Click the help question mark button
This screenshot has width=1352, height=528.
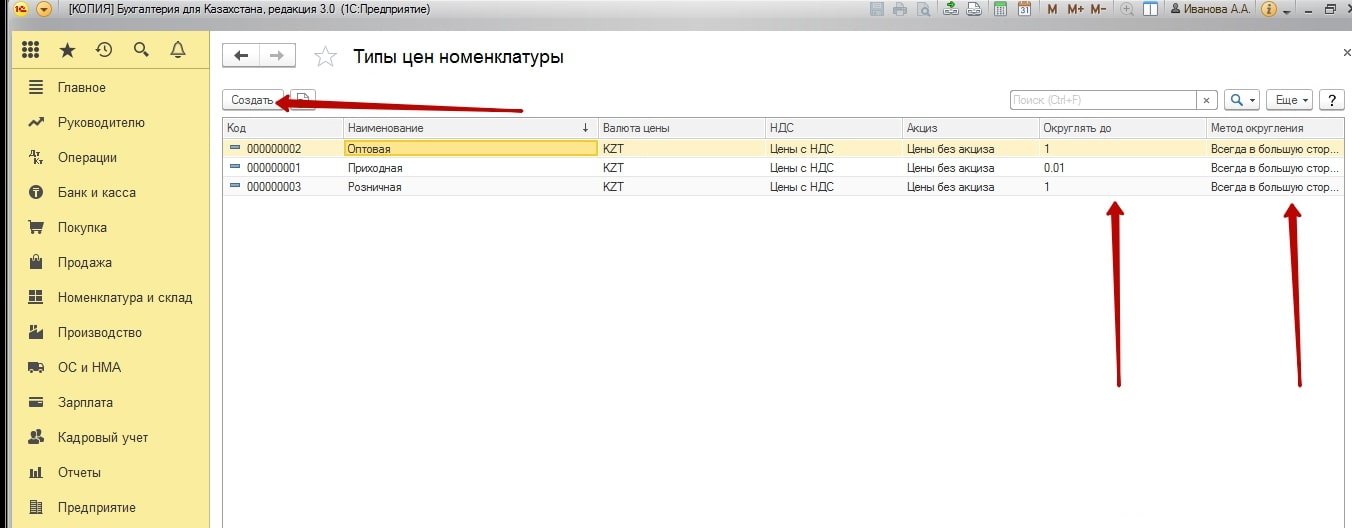tap(1331, 100)
